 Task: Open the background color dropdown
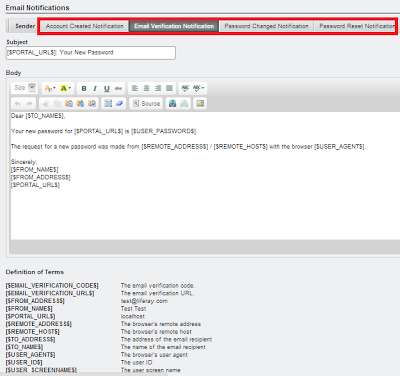point(65,88)
